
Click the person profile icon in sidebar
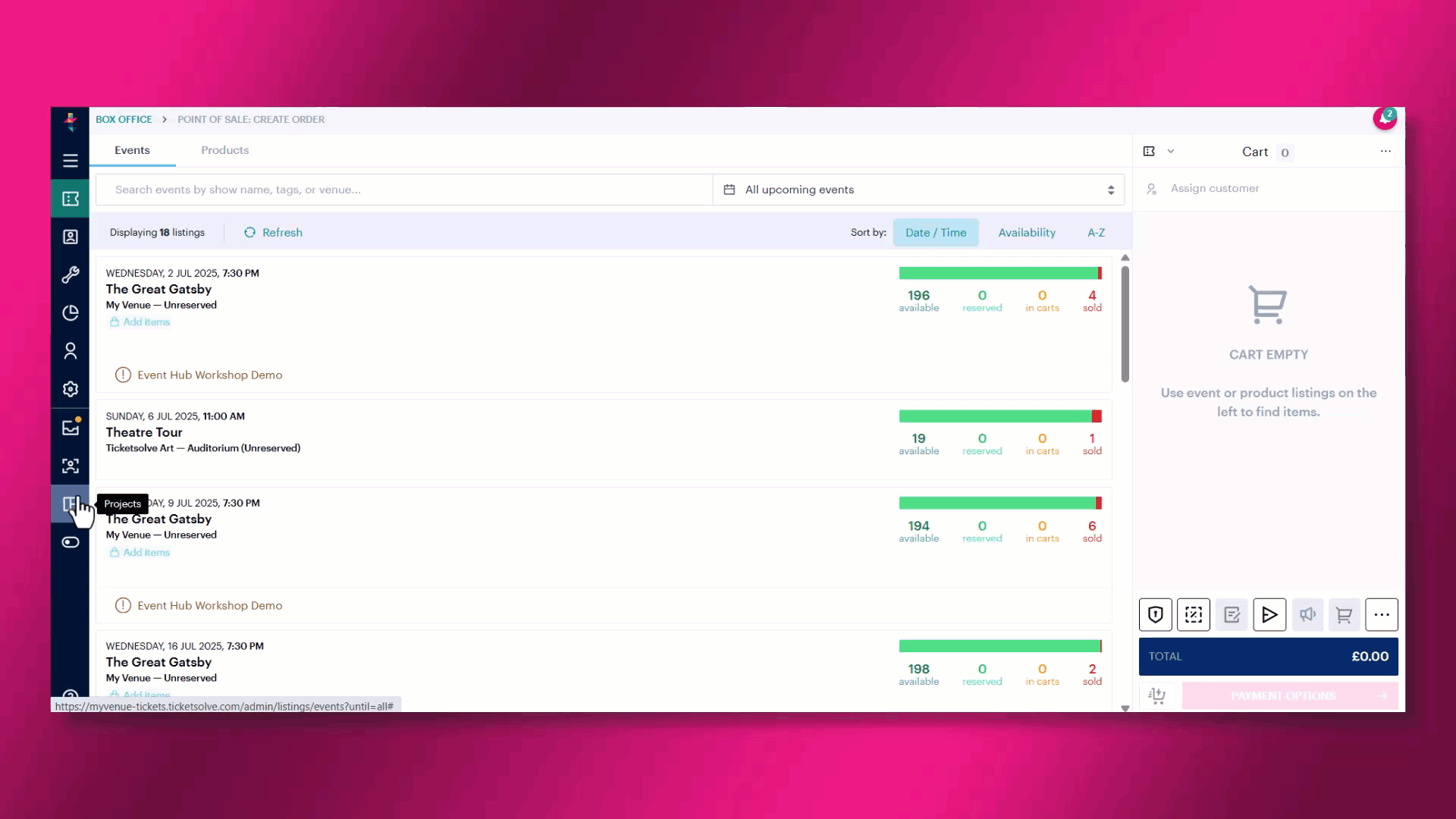(x=71, y=350)
